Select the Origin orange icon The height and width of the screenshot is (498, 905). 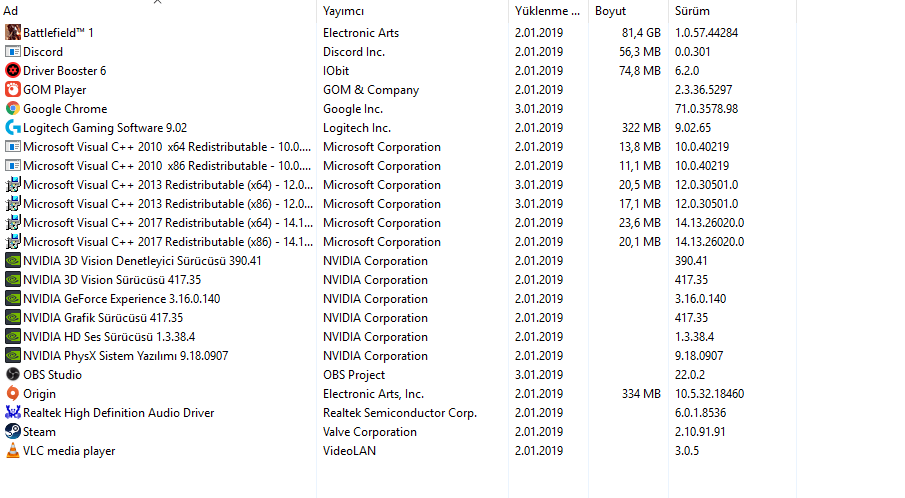pos(13,394)
